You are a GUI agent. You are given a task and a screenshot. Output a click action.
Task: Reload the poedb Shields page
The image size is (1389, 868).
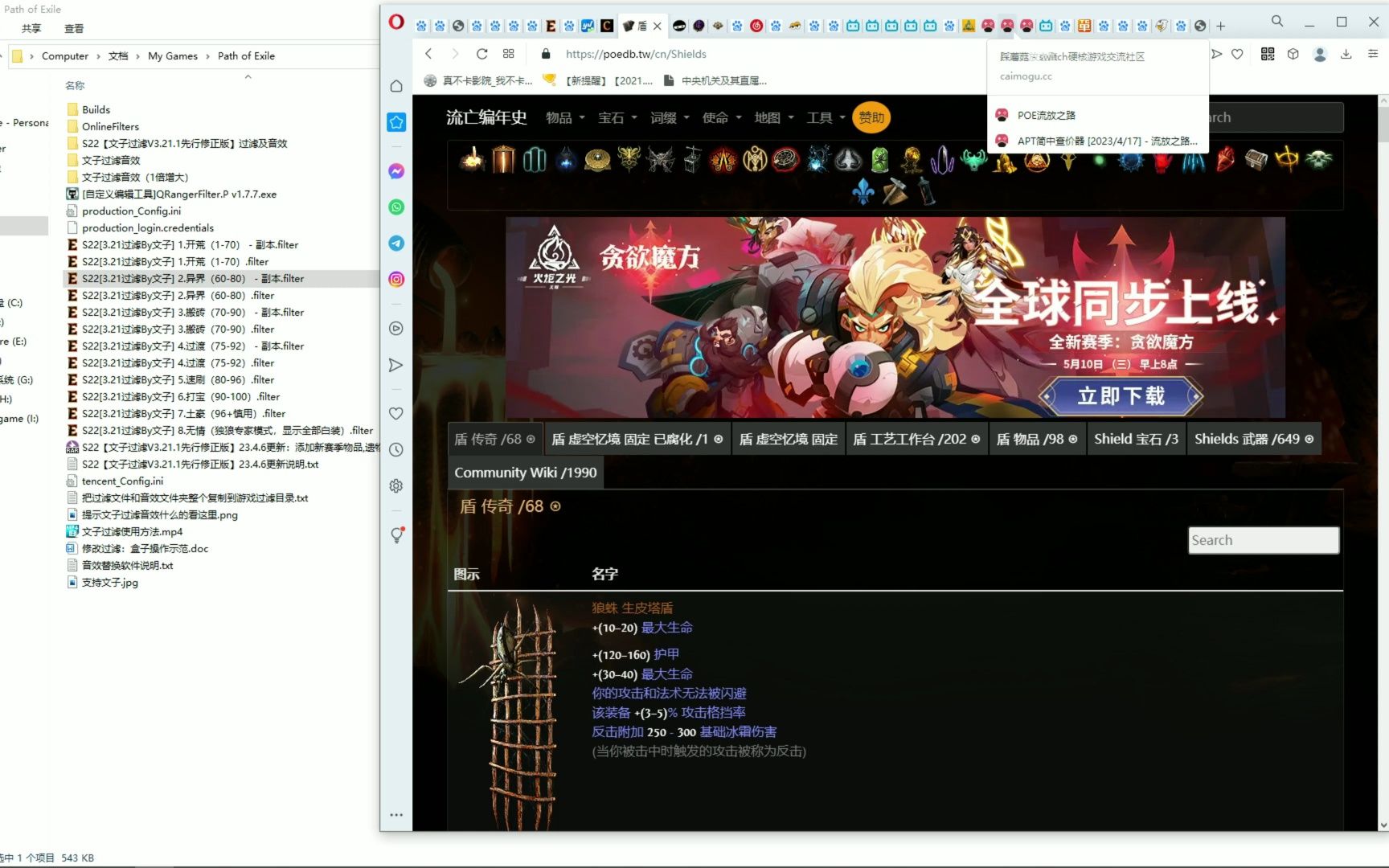[x=481, y=54]
